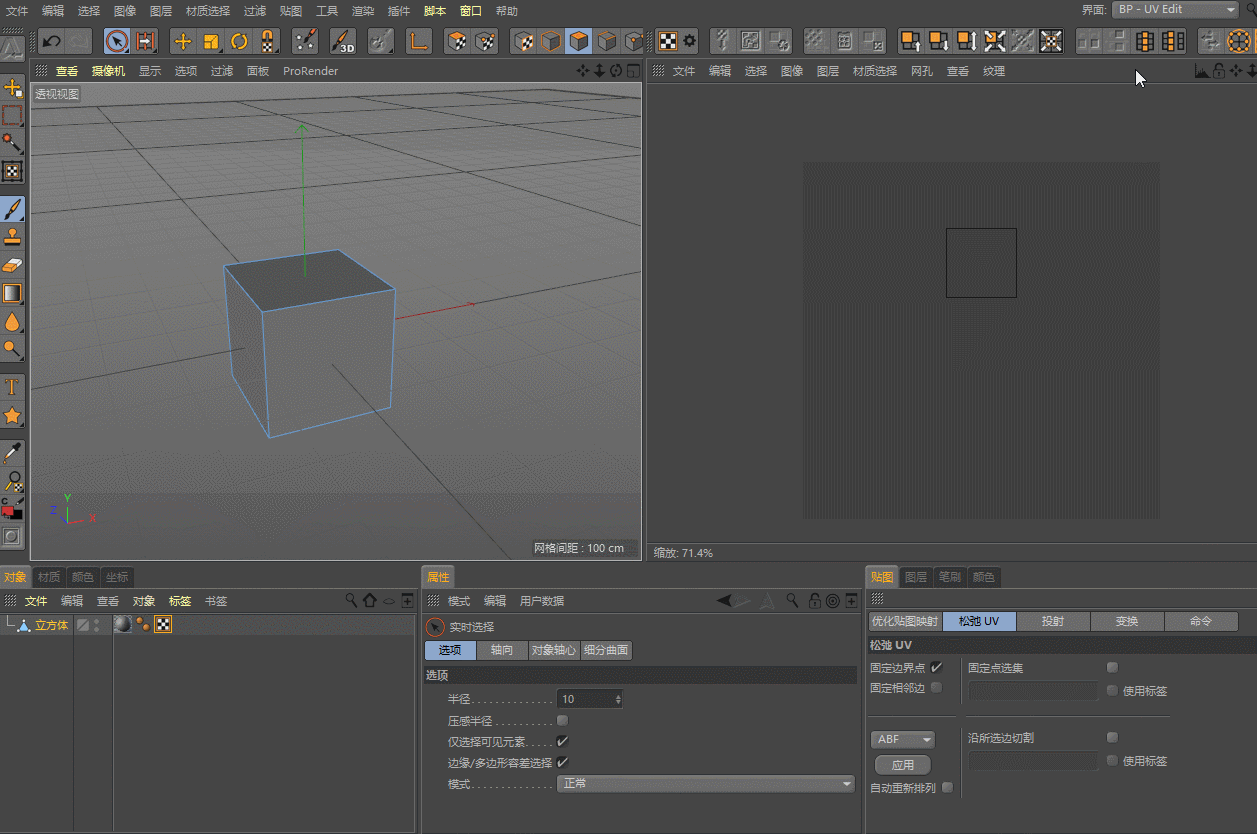Toggle the 固定边界点 checkbox
The height and width of the screenshot is (834, 1257).
tap(936, 667)
